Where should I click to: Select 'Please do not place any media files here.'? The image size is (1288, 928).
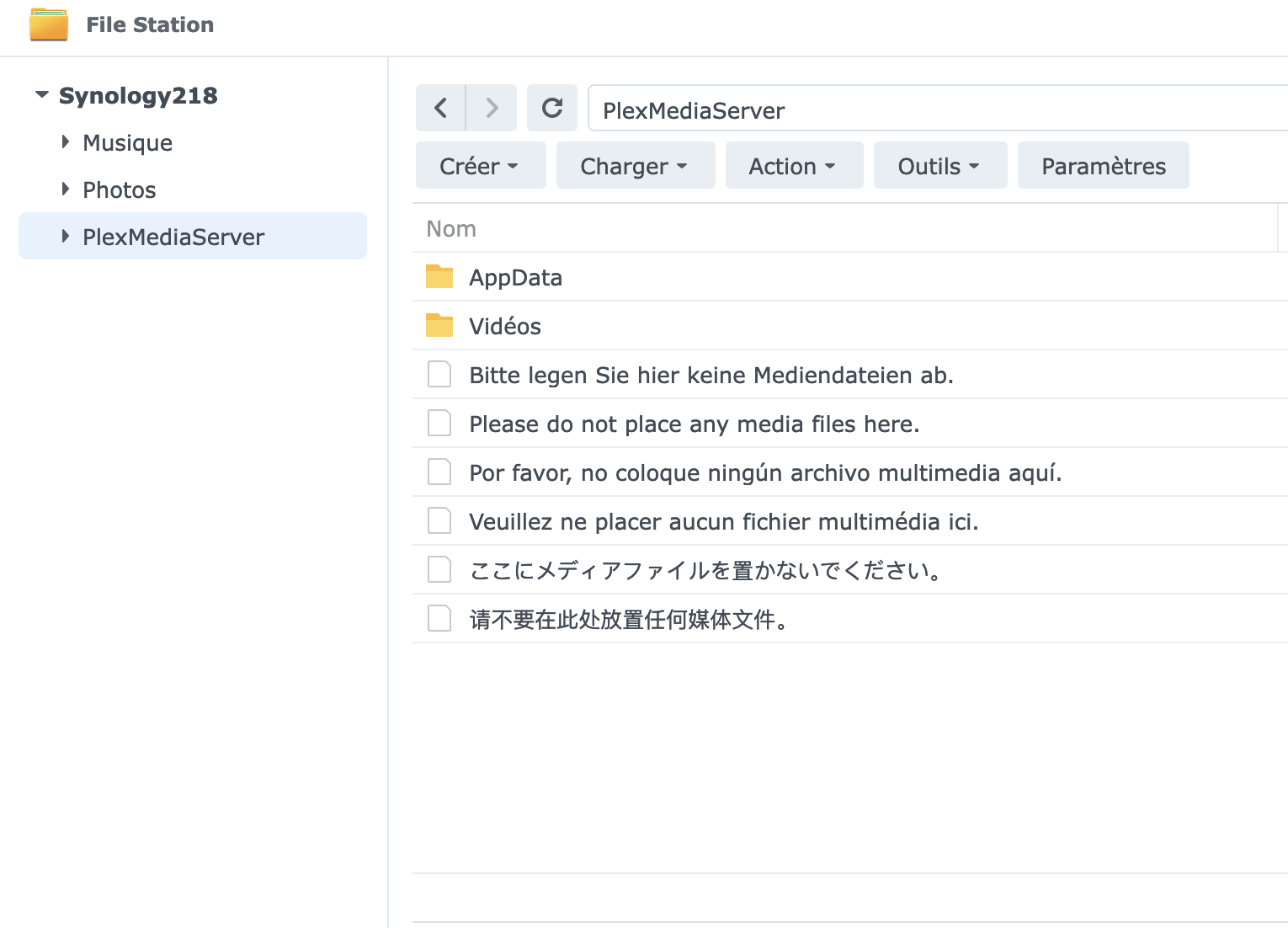pyautogui.click(x=695, y=424)
